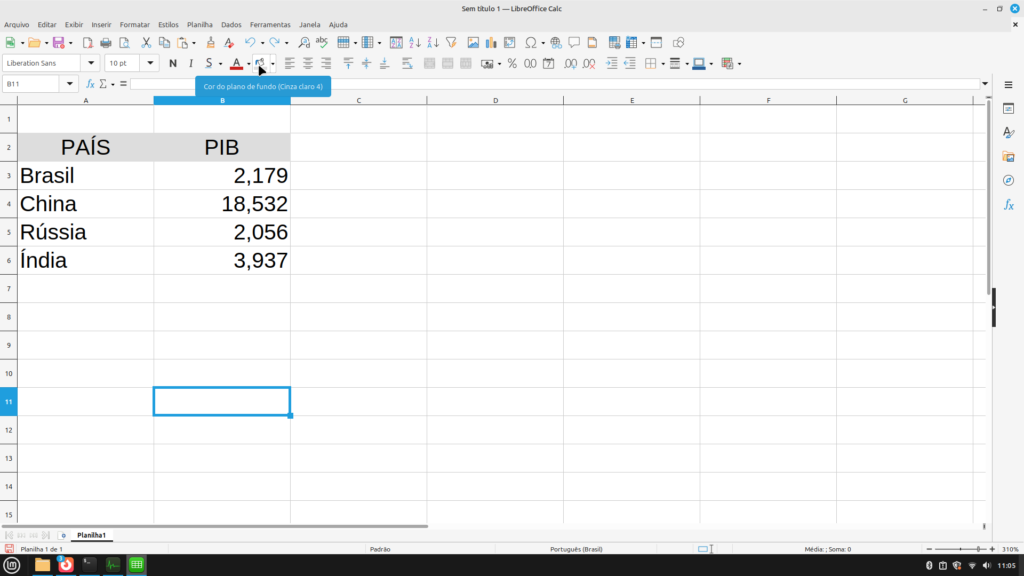Open the Function Wizard fx icon
Screen dimensions: 1024x576
pos(90,84)
